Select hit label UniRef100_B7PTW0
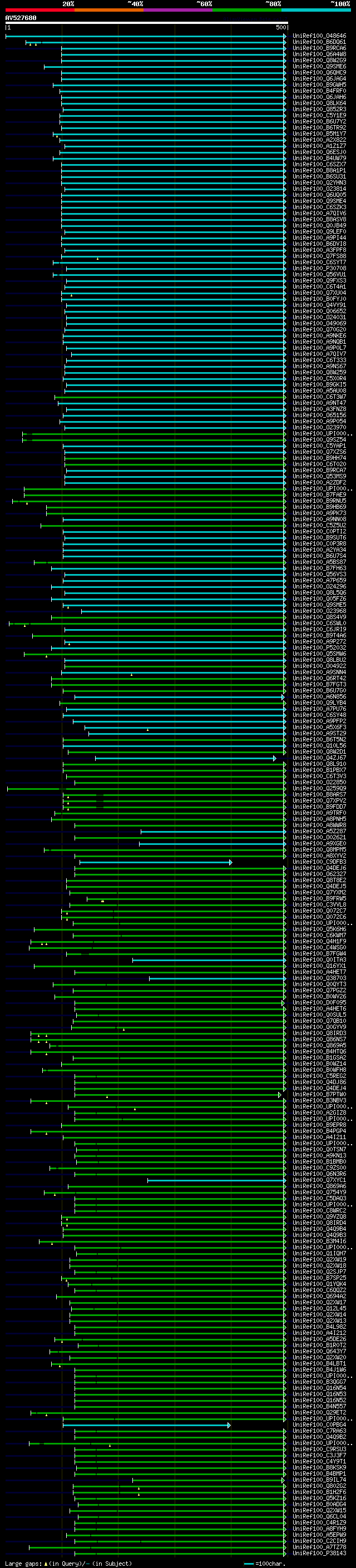Viewport: 356px width, 1568px height. tap(319, 1095)
